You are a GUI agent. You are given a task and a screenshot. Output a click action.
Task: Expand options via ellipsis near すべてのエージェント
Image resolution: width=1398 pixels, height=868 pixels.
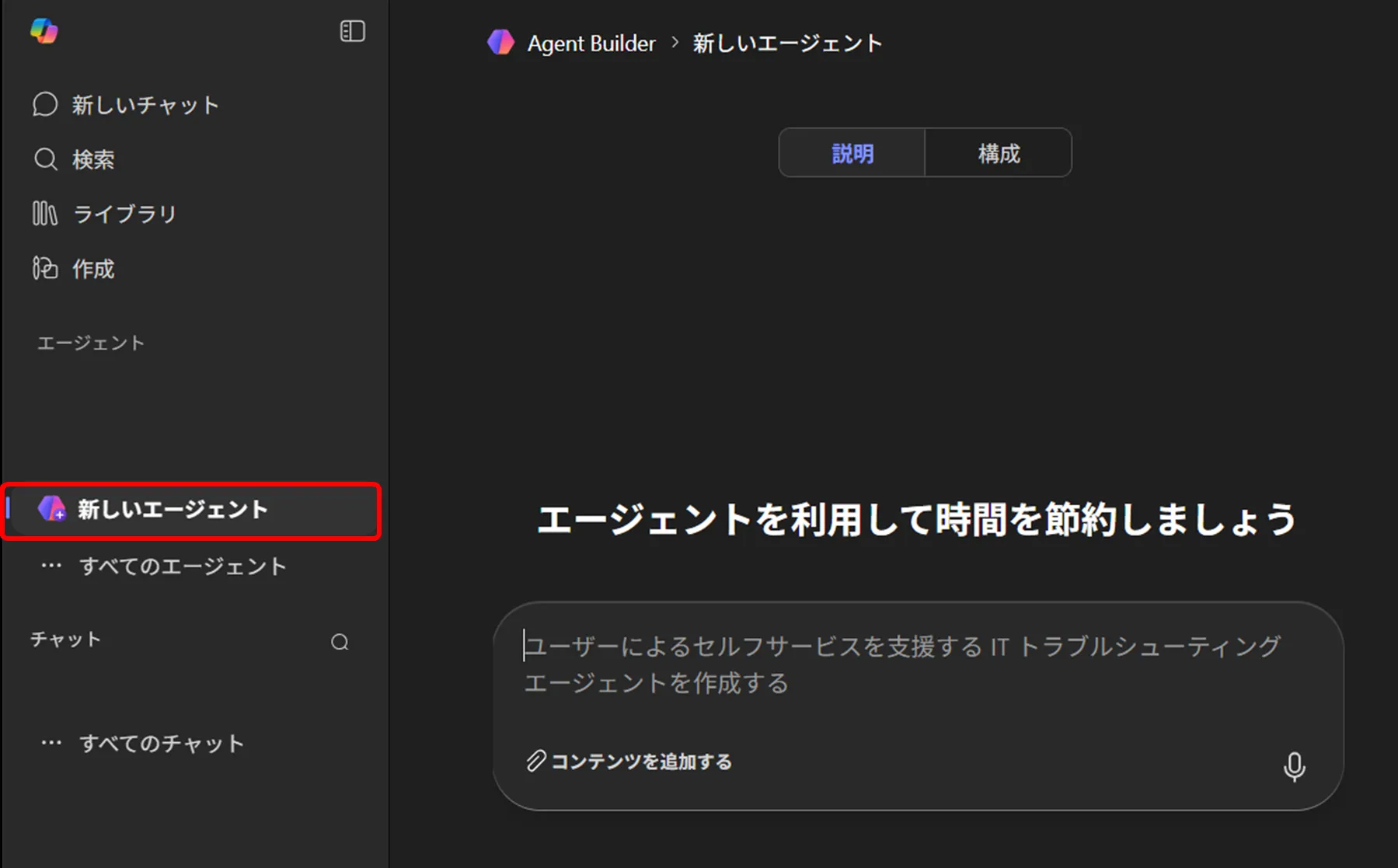(x=51, y=565)
